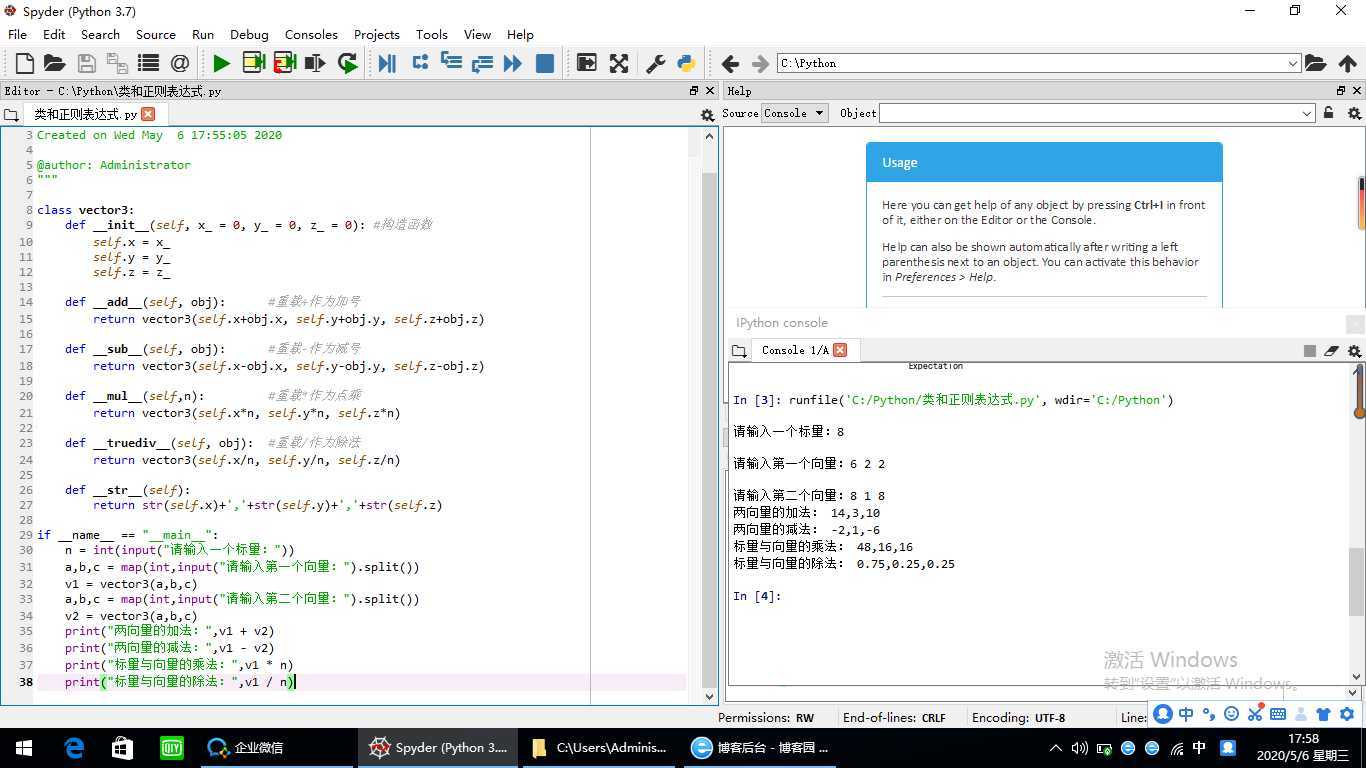
Task: Open Help pane options gear
Action: [1354, 114]
